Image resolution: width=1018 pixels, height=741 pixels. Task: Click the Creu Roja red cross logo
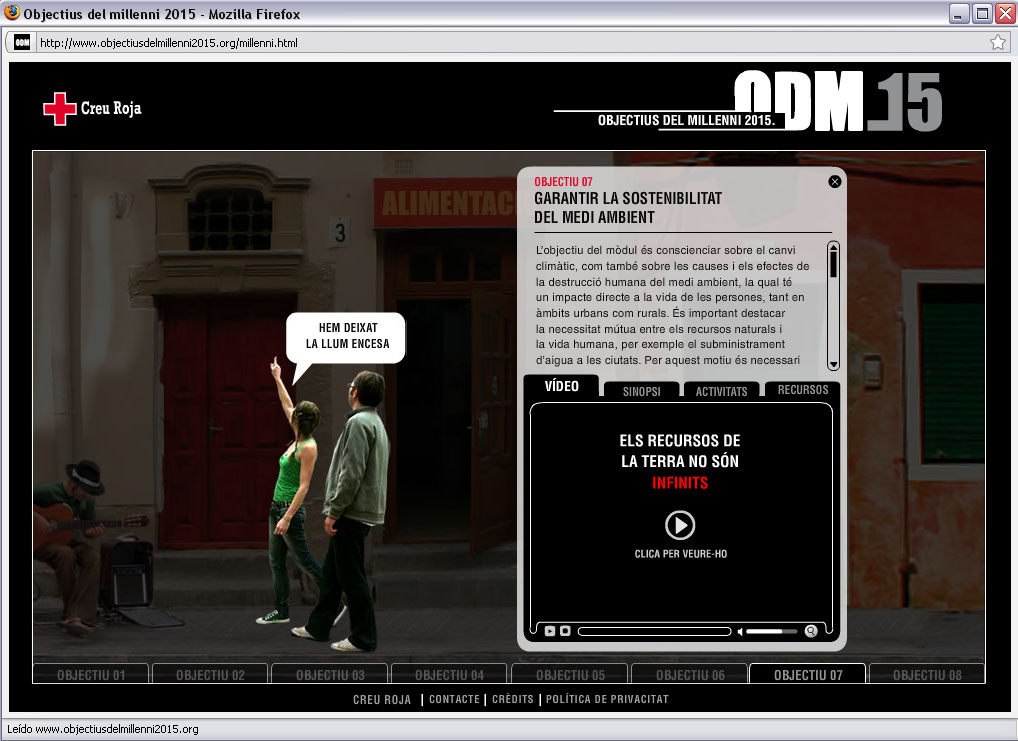click(60, 109)
